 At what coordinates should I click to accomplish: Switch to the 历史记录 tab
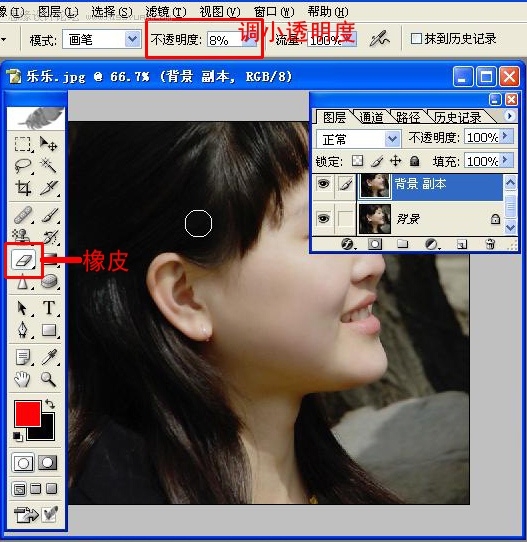coord(458,118)
